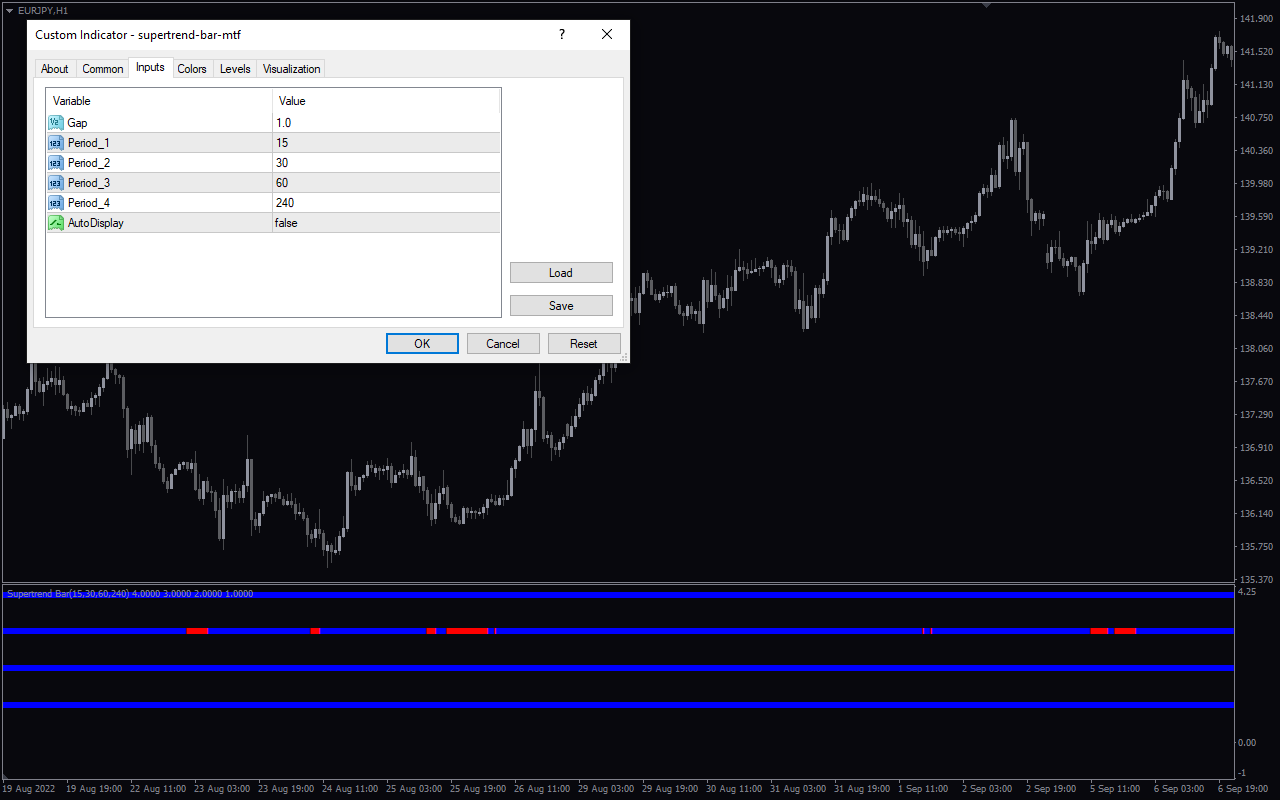Open the help question mark button

pos(562,35)
